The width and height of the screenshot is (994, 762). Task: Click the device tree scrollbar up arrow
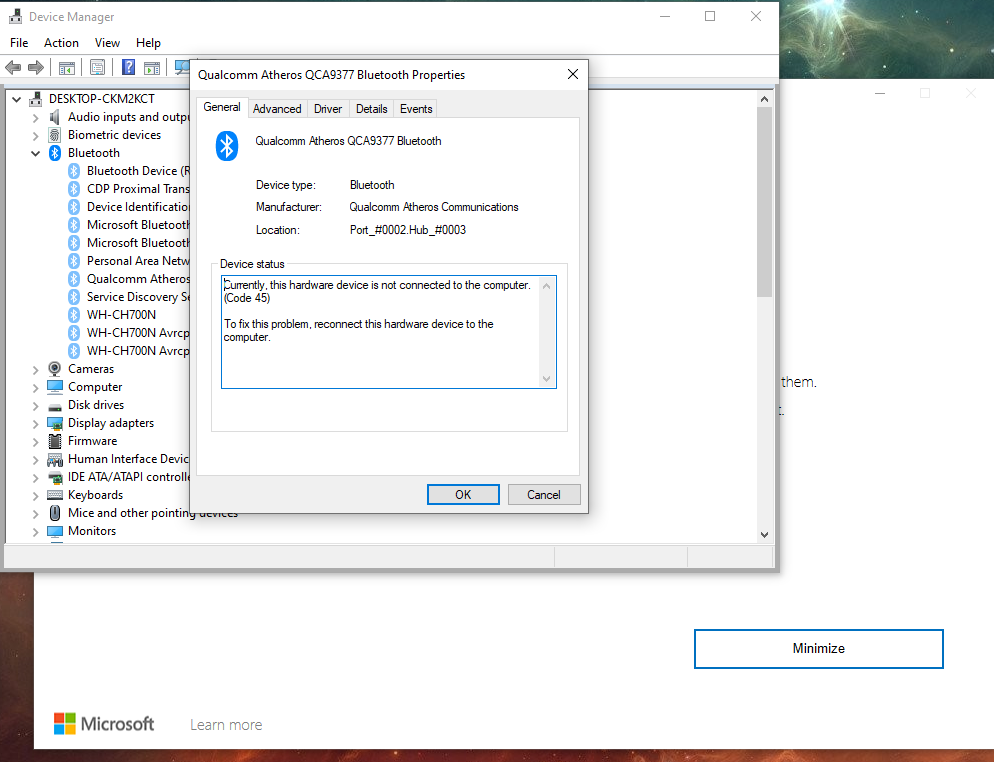coord(765,100)
